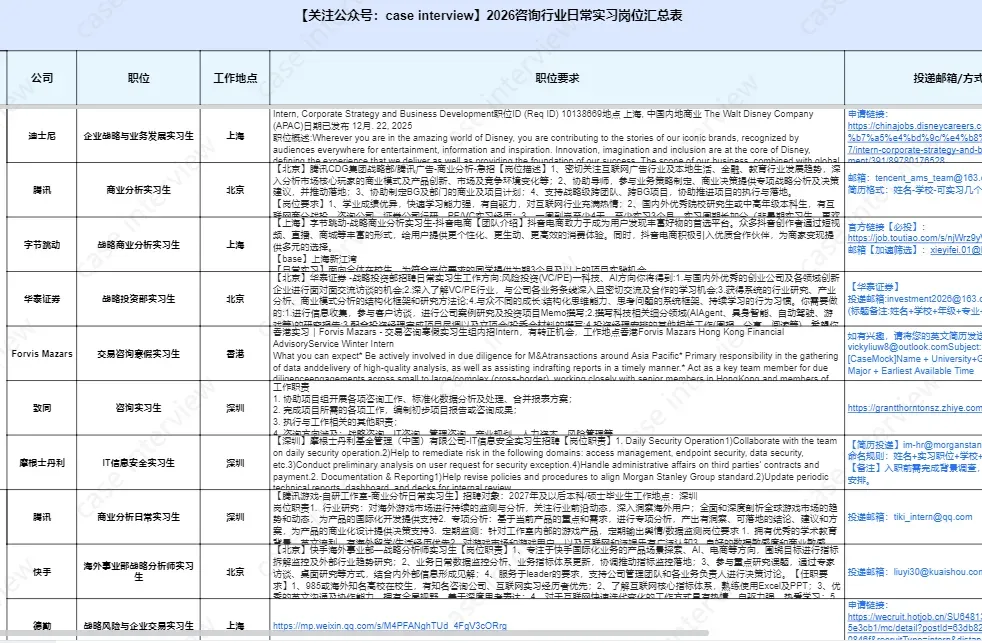Select the Forvis Mazars company cell

coord(40,353)
